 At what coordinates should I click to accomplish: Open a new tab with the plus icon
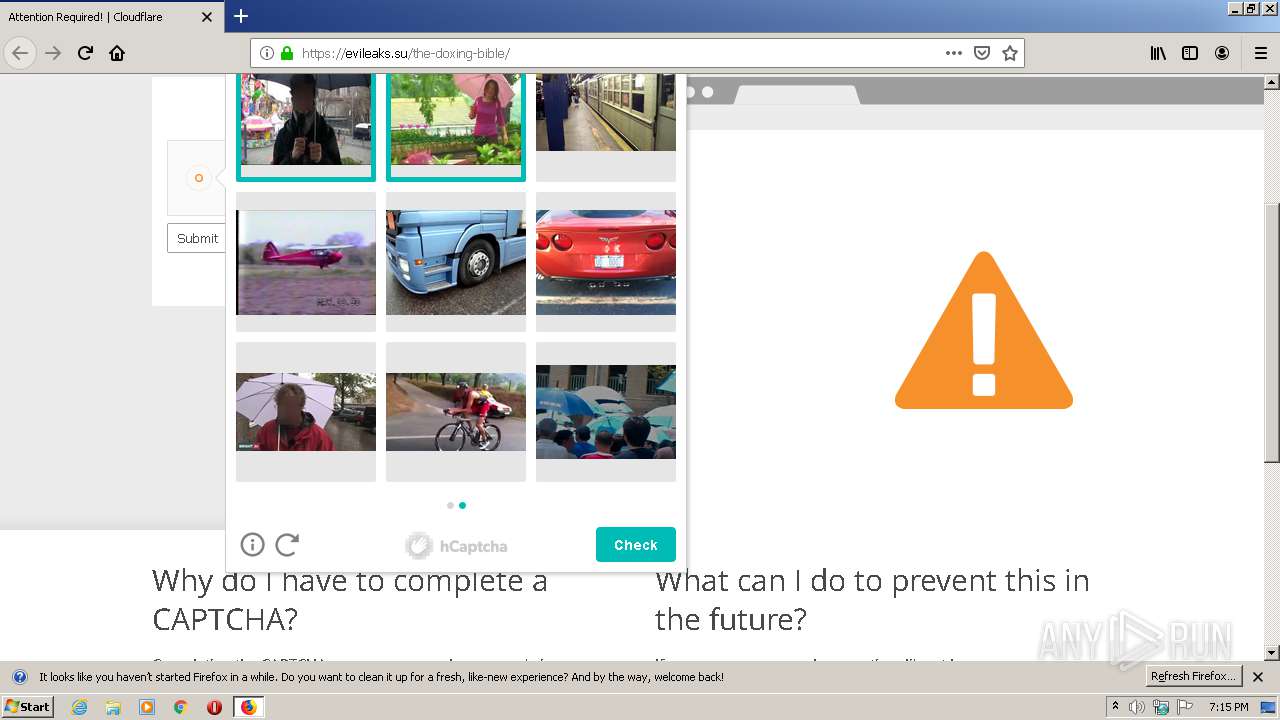coord(241,16)
